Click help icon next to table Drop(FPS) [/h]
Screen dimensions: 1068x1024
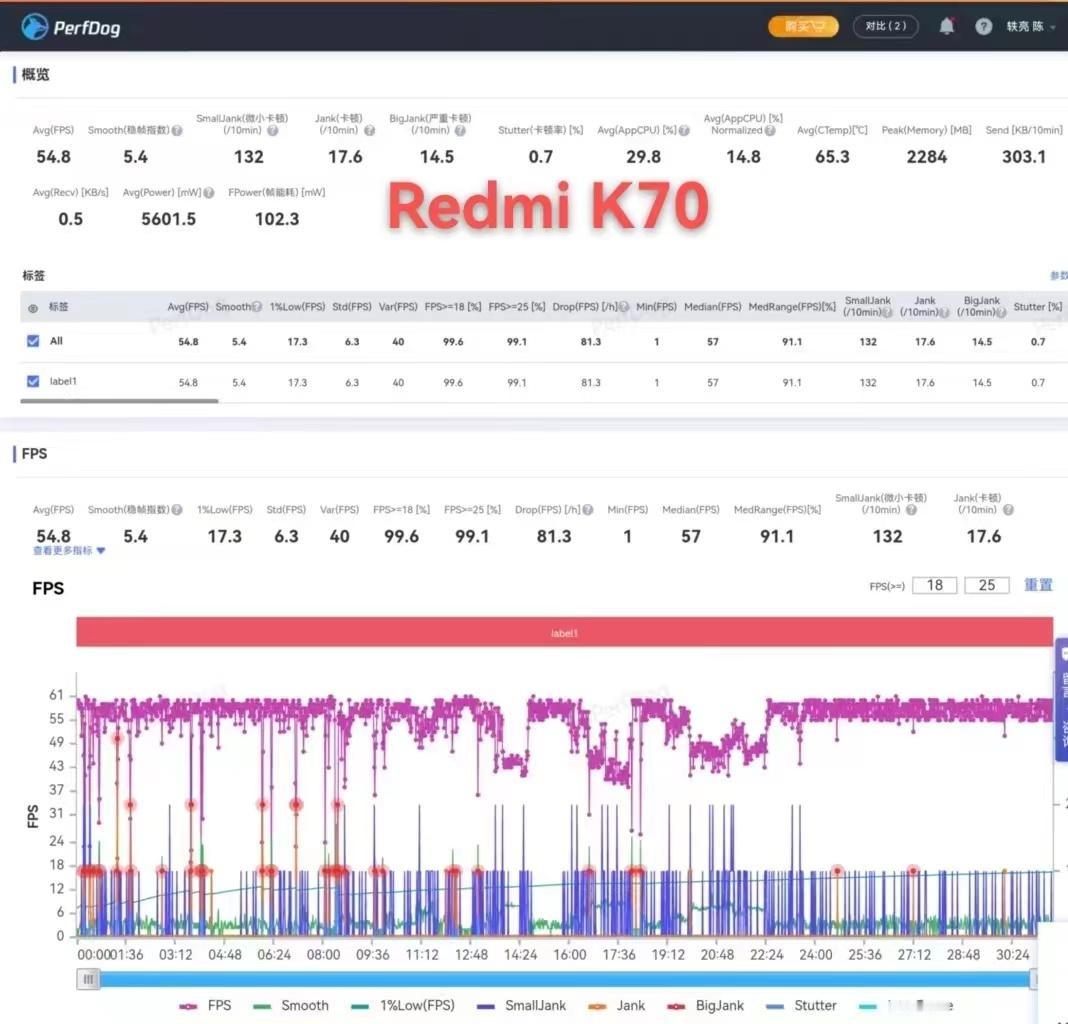pos(624,307)
